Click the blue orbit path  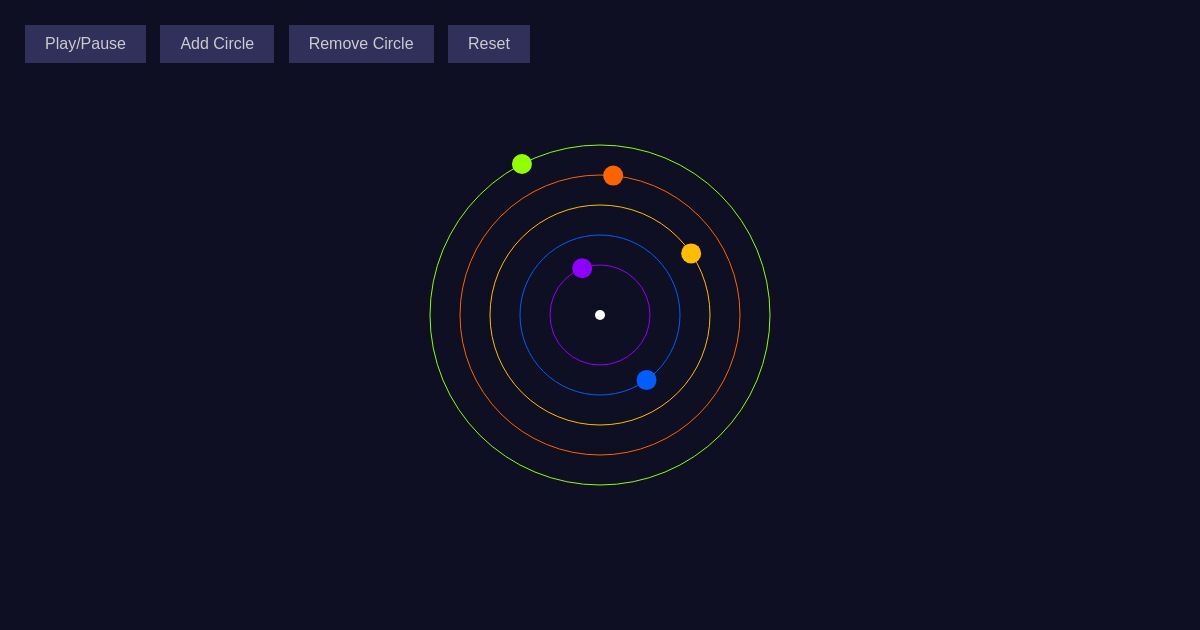600,395
